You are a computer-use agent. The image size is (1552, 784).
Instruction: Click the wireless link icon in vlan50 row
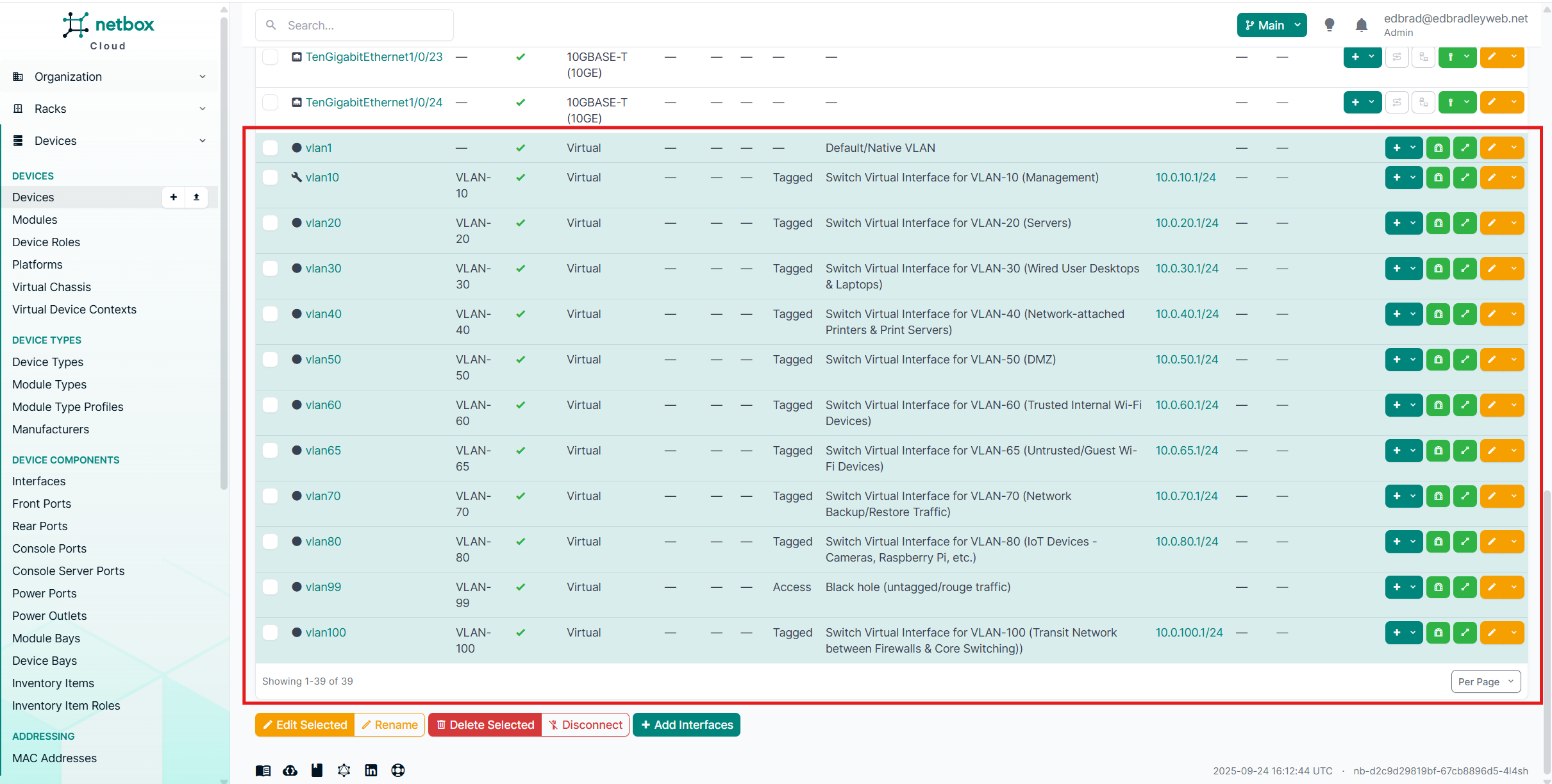tap(1465, 360)
